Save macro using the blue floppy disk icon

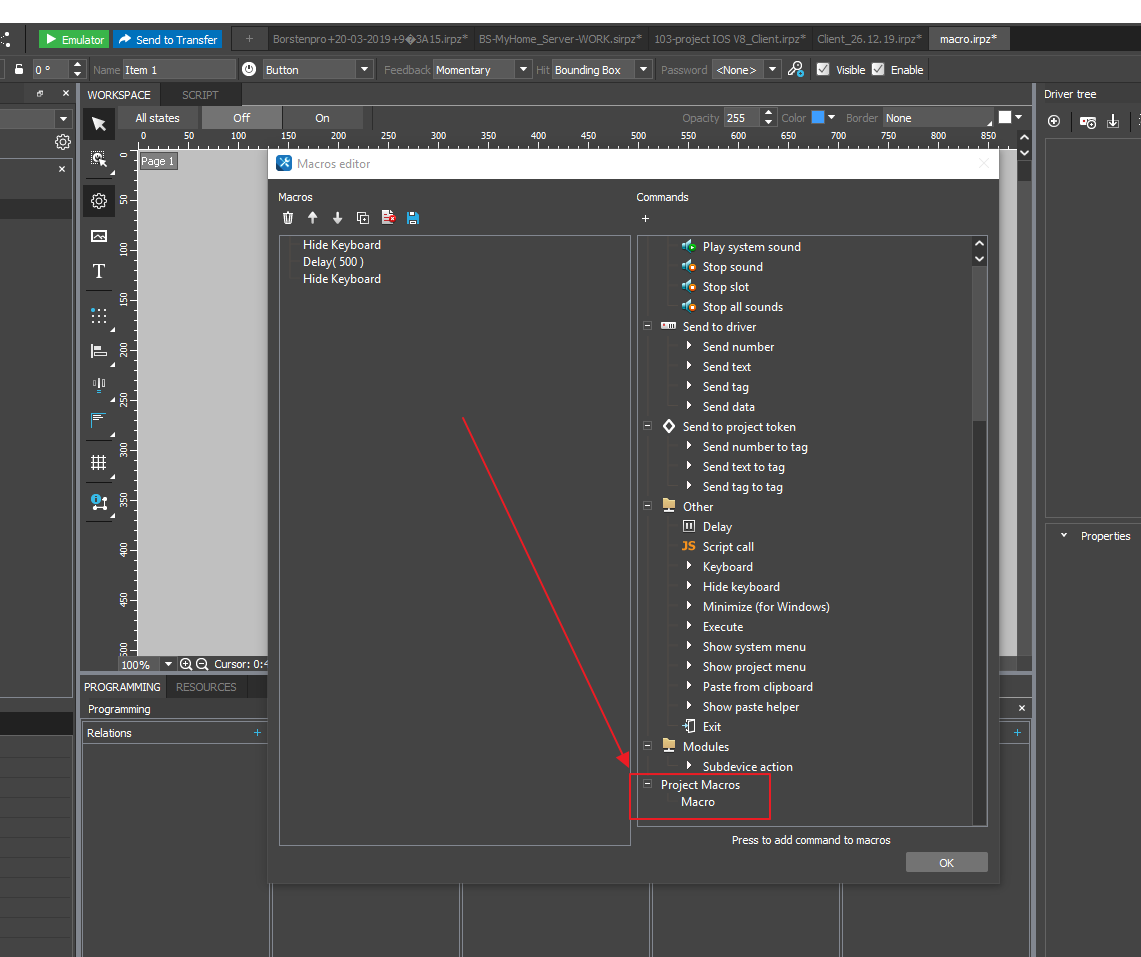[413, 218]
